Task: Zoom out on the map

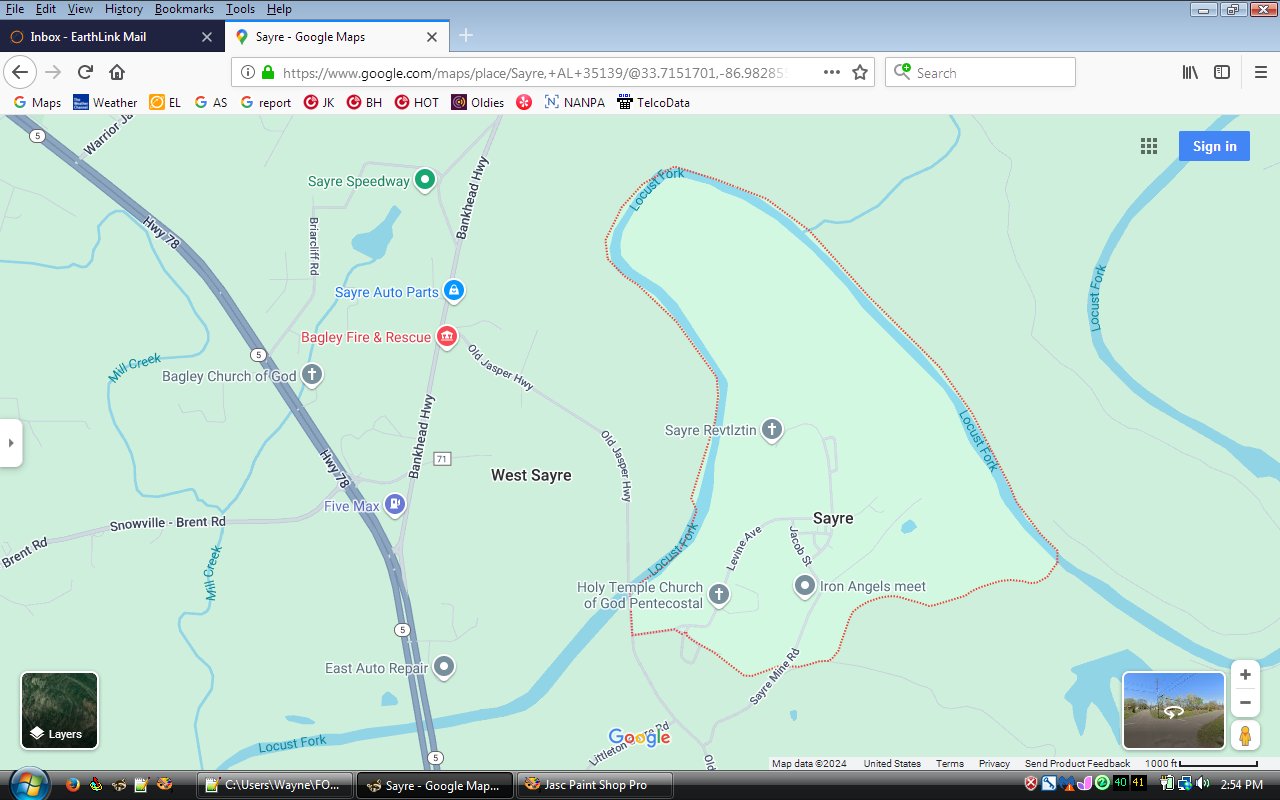Action: tap(1245, 703)
